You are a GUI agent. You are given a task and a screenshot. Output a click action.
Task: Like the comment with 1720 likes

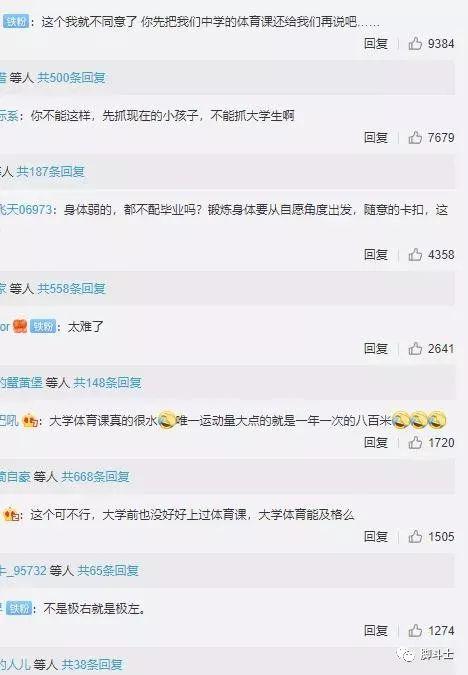click(x=415, y=442)
